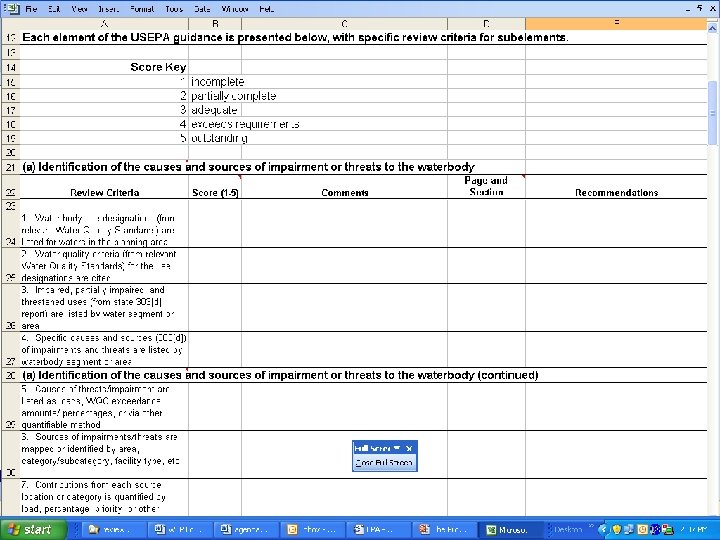Select row 21 section (a) heading cell
720x540 pixels.
click(x=248, y=167)
